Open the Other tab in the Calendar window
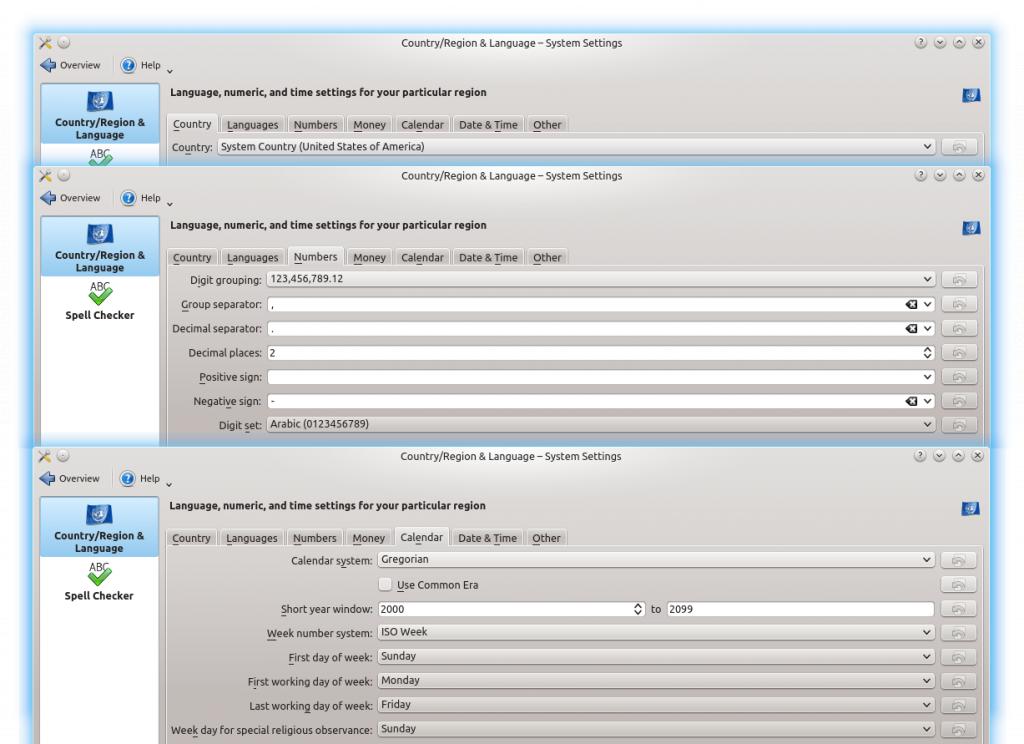 [547, 538]
